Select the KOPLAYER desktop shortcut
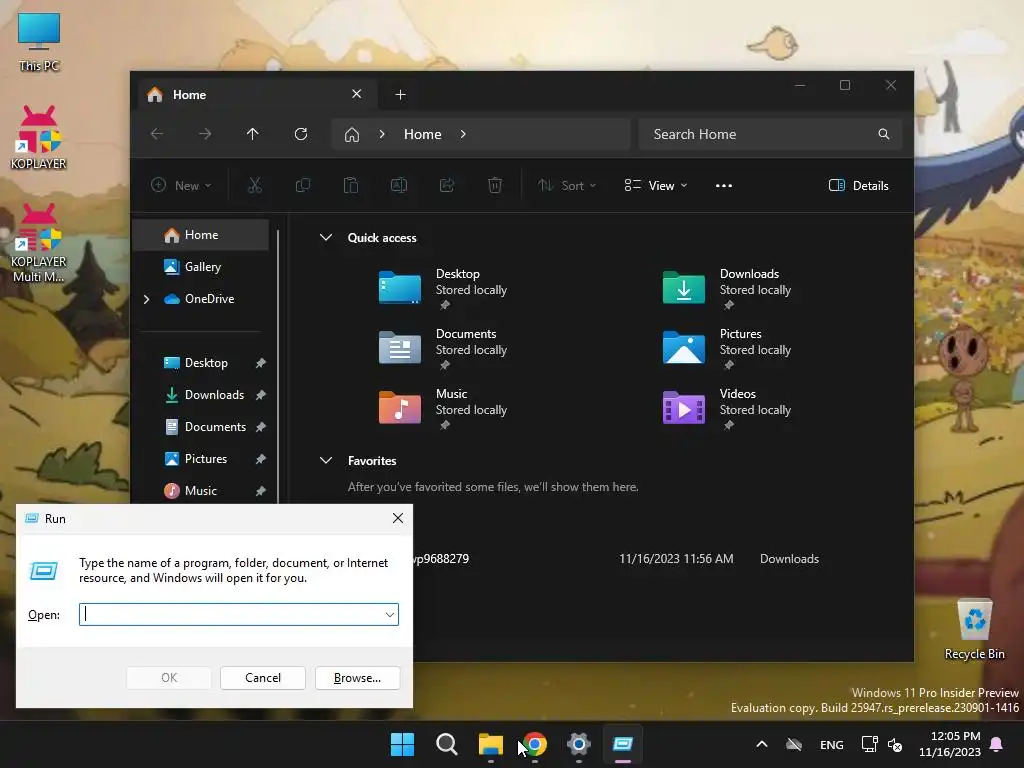Image resolution: width=1024 pixels, height=768 pixels. pos(39,137)
